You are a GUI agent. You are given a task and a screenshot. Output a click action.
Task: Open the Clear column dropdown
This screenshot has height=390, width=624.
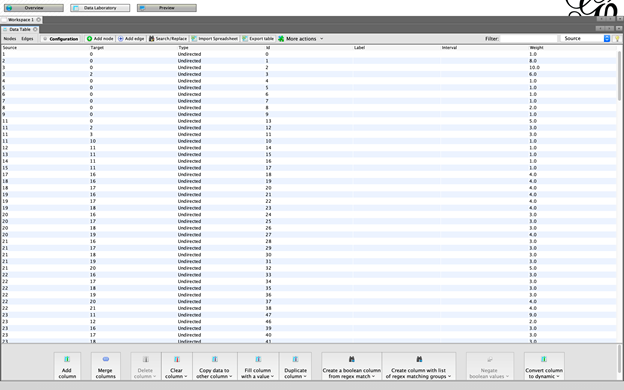(x=176, y=366)
